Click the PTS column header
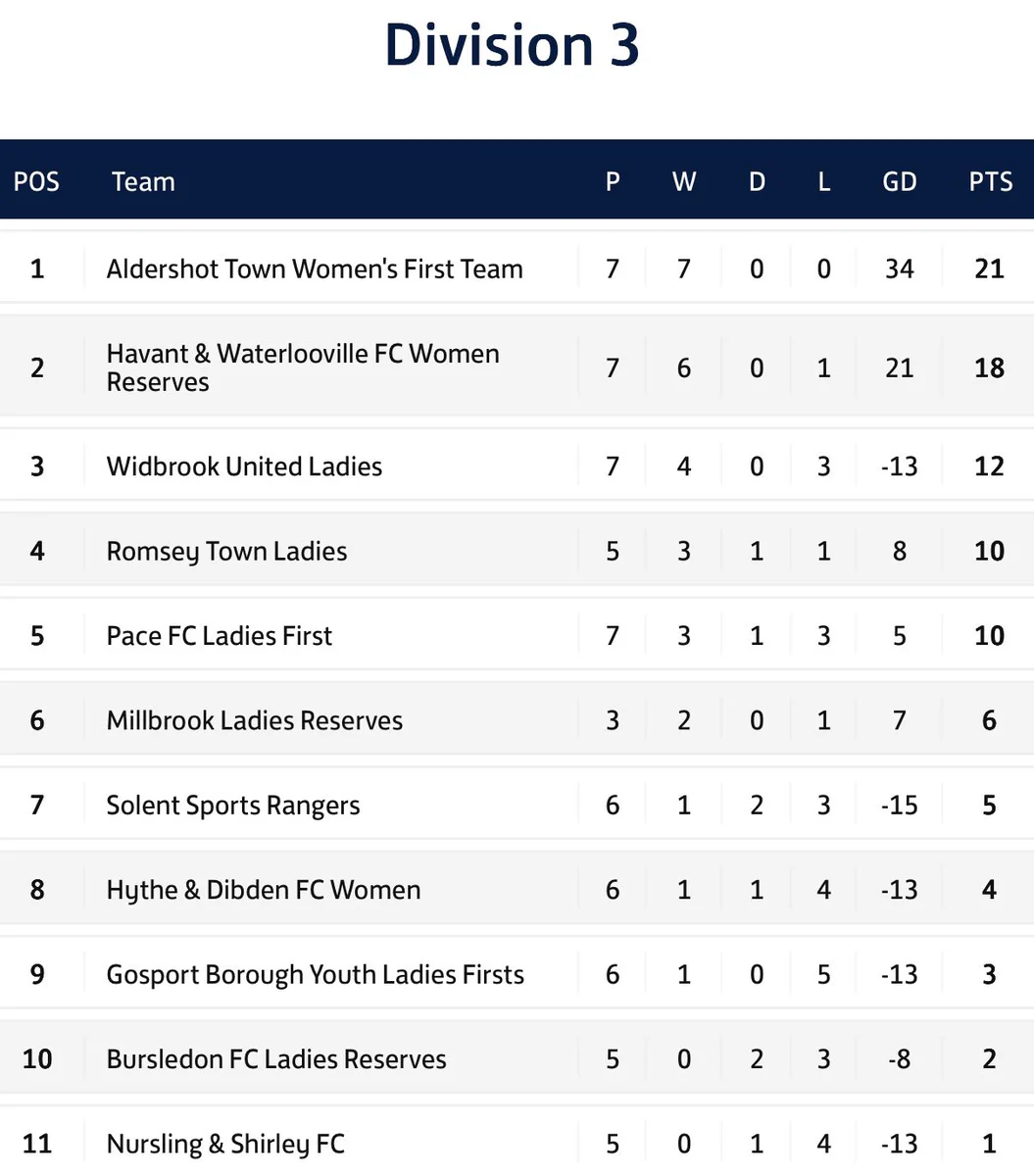The width and height of the screenshot is (1034, 1176). 991,181
